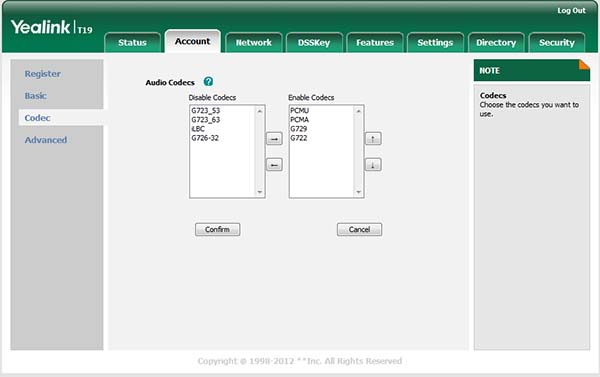Open the Advanced sidebar section
The image size is (600, 377).
coord(46,140)
